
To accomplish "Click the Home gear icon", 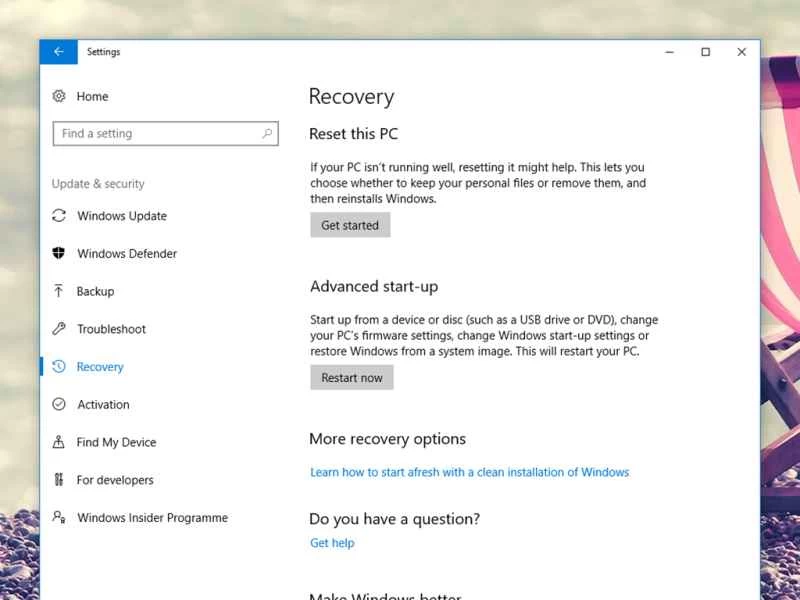I will pyautogui.click(x=60, y=96).
